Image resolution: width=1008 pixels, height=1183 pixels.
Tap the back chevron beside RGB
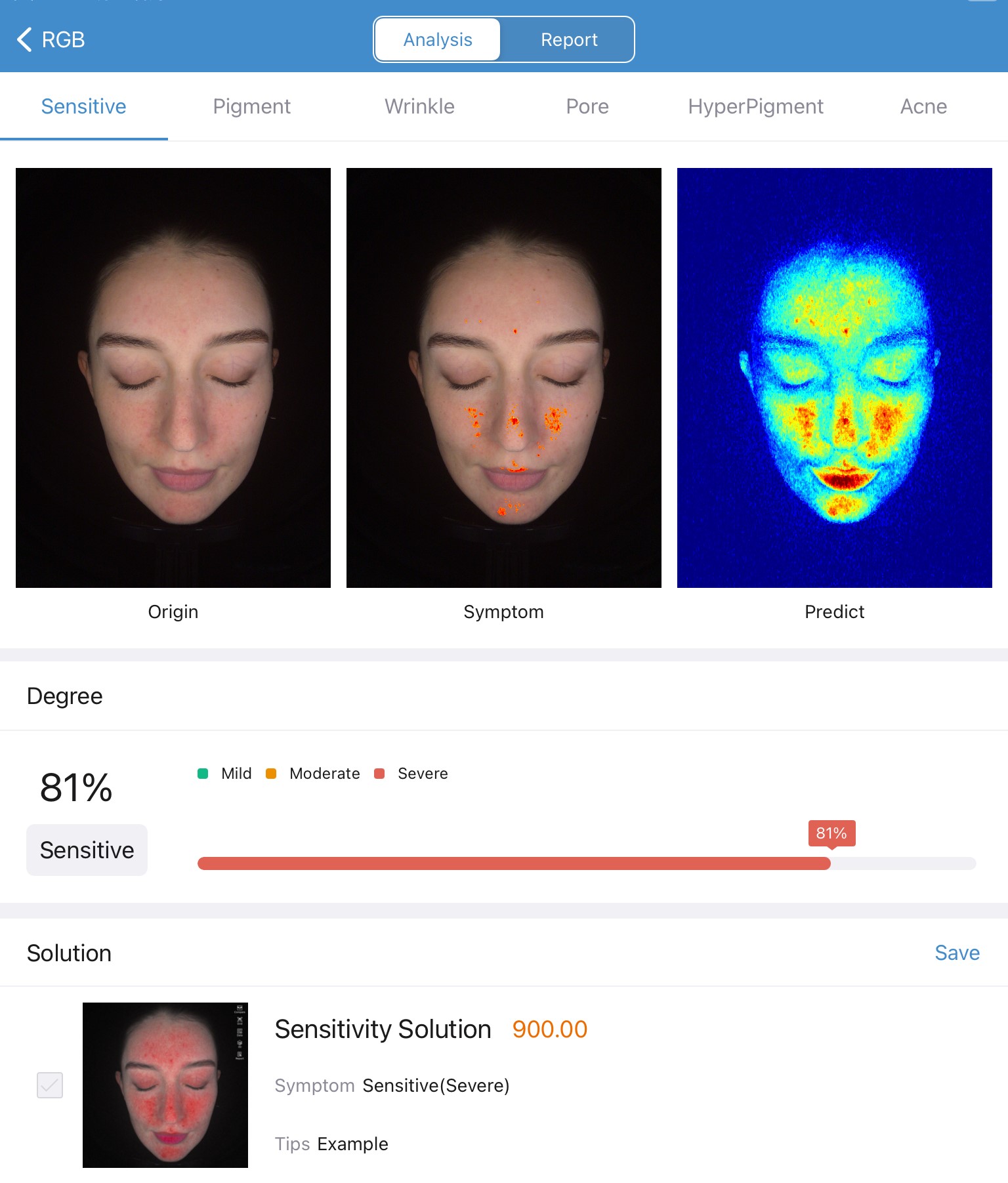[x=24, y=39]
